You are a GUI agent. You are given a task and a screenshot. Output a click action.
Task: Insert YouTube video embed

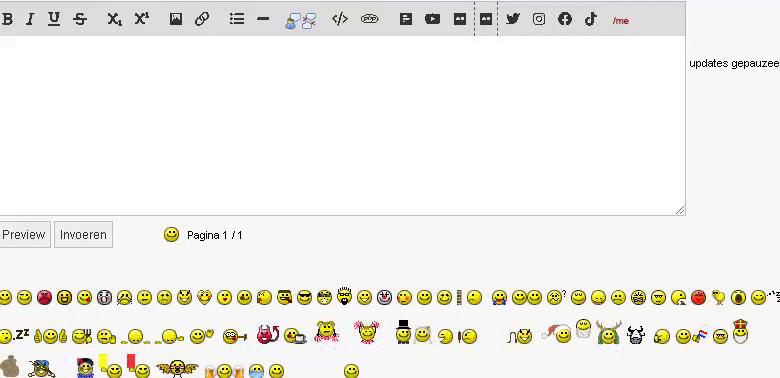(432, 19)
